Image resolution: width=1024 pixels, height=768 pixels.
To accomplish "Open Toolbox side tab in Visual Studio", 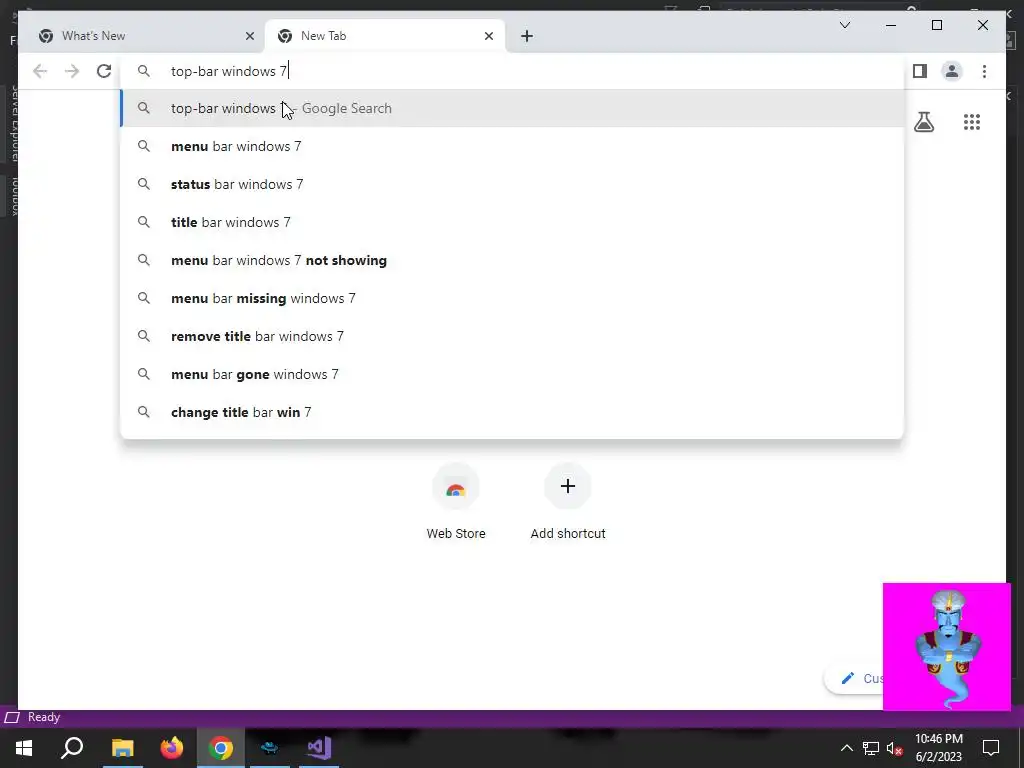I will tap(13, 195).
